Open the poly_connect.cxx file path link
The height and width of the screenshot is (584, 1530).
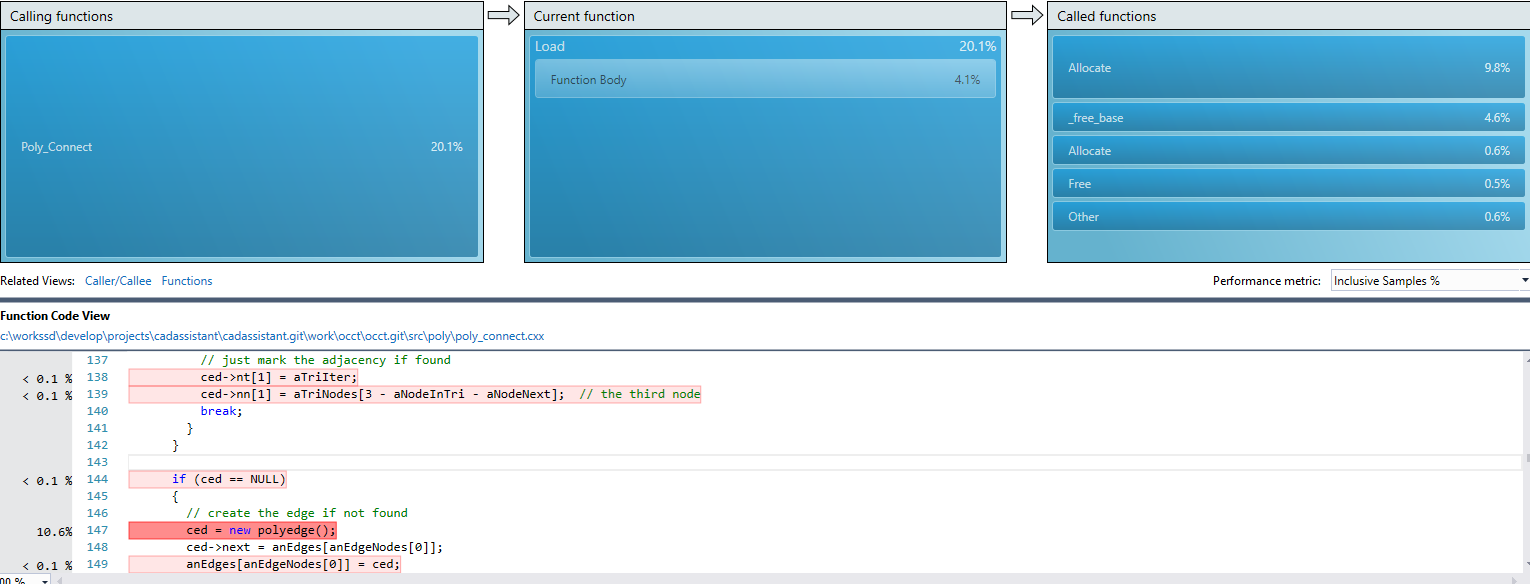coord(272,336)
